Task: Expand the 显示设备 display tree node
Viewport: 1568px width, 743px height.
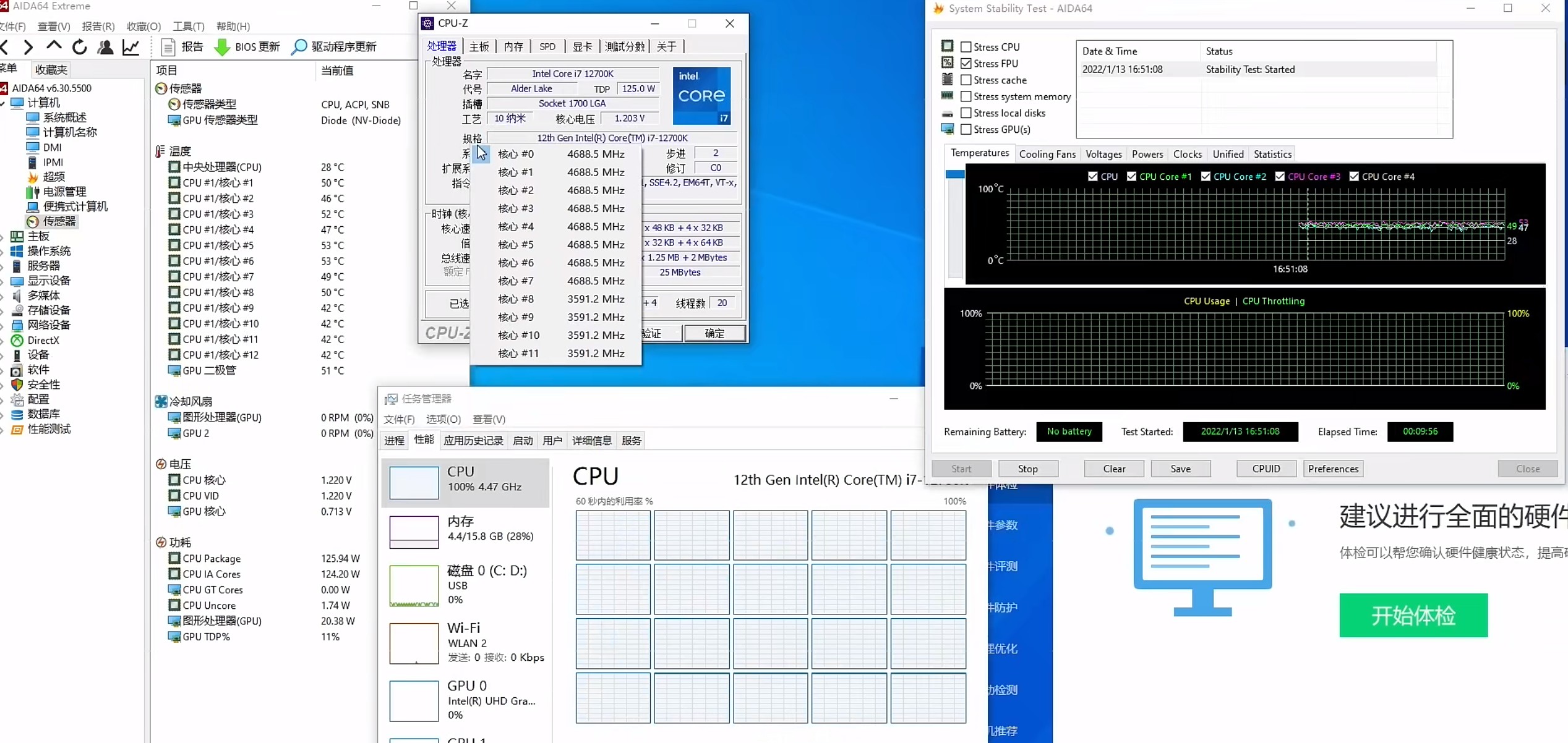Action: tap(2, 281)
